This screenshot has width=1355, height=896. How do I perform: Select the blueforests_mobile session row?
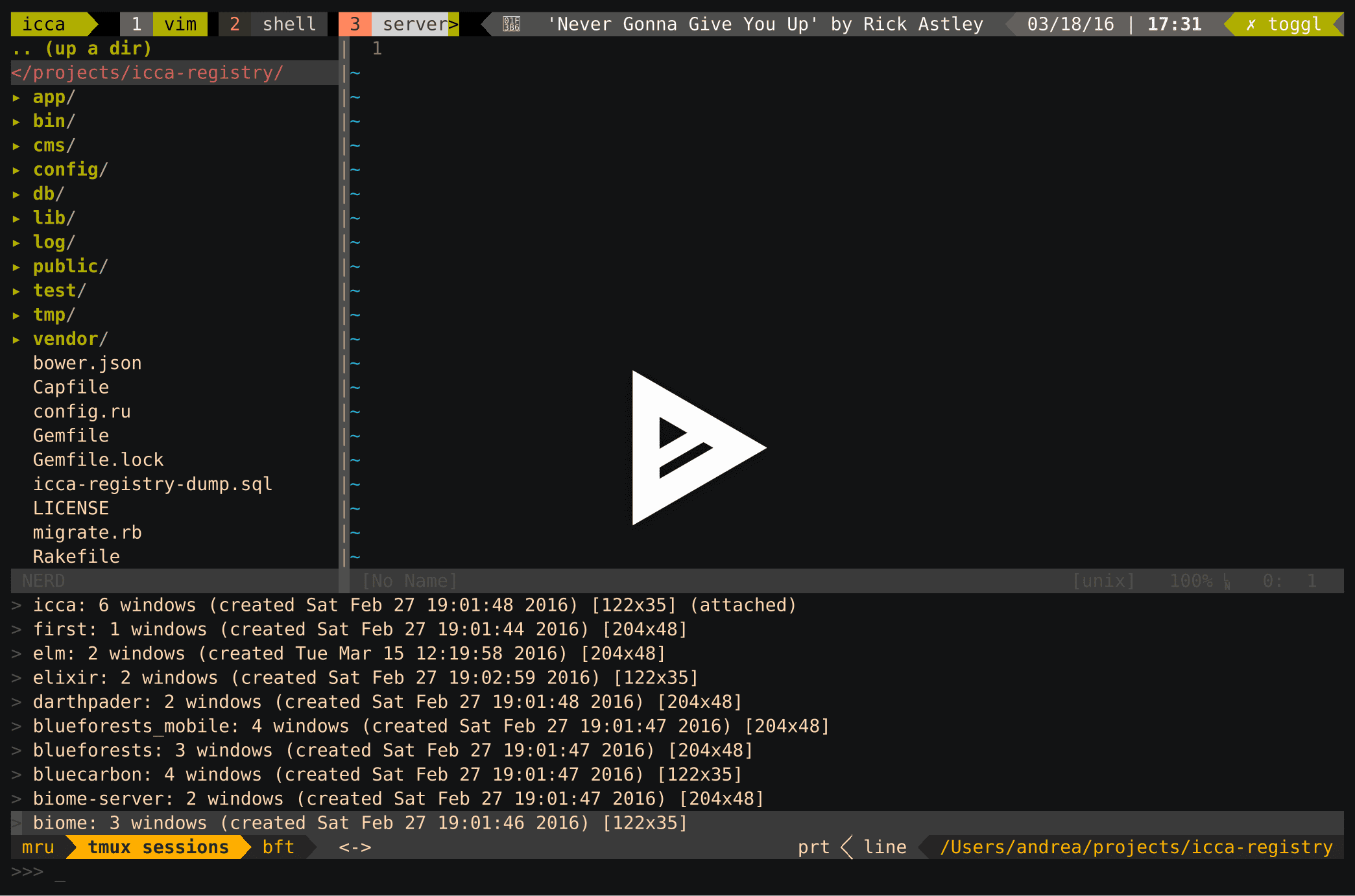click(431, 726)
